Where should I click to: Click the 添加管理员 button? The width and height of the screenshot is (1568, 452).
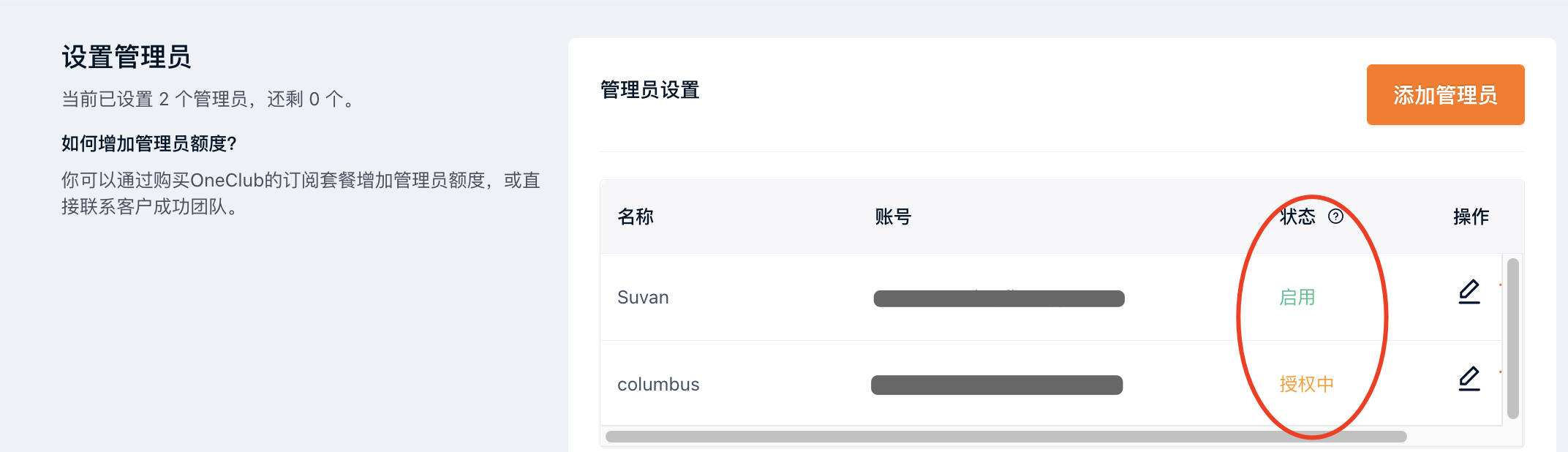[1445, 95]
